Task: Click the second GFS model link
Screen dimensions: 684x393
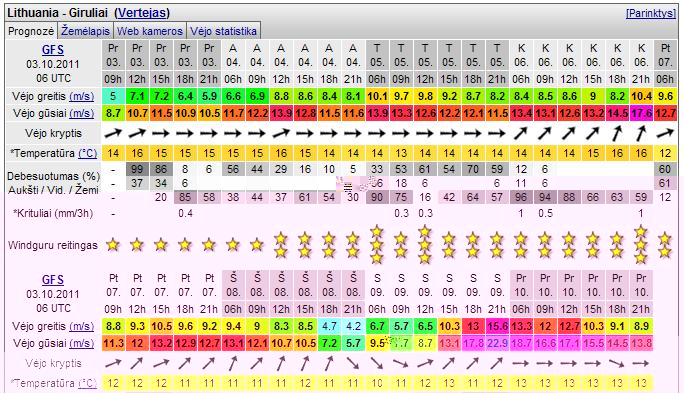Action: click(x=53, y=280)
